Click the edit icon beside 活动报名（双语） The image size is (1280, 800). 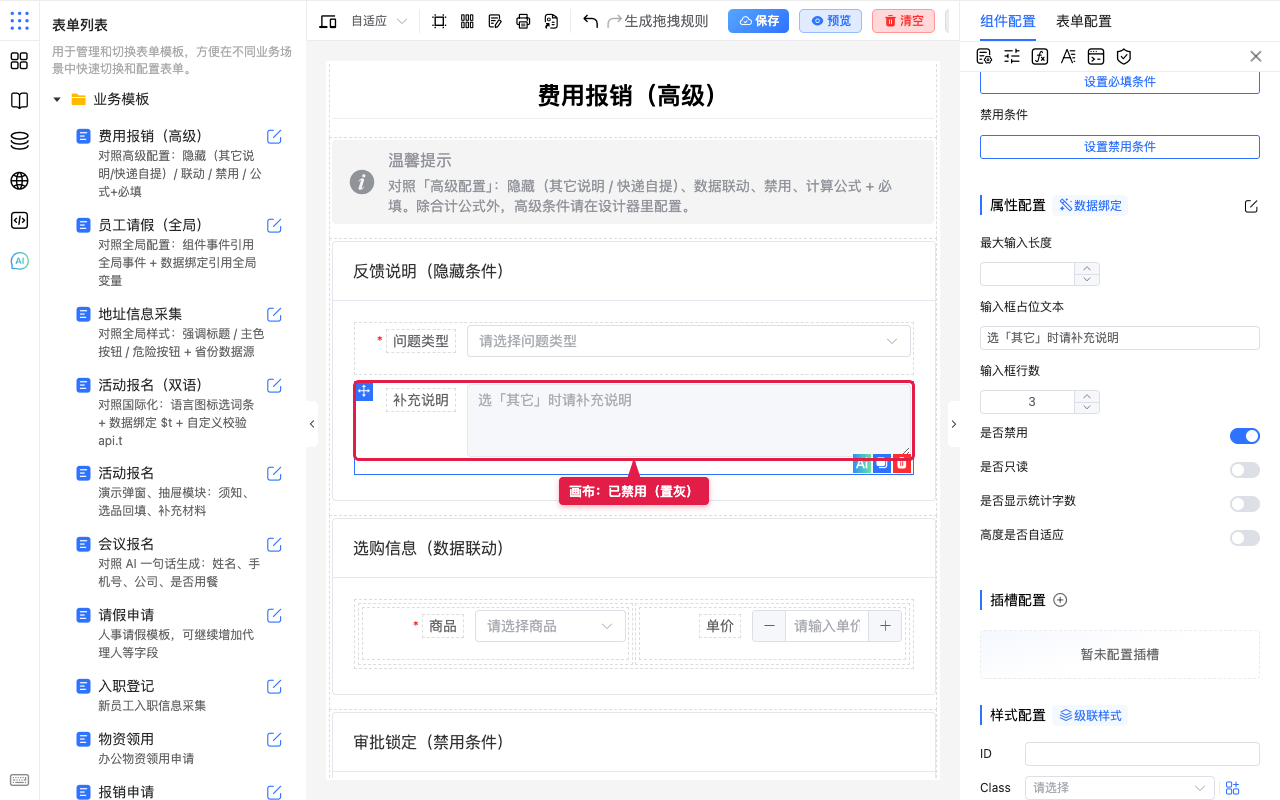coord(274,385)
